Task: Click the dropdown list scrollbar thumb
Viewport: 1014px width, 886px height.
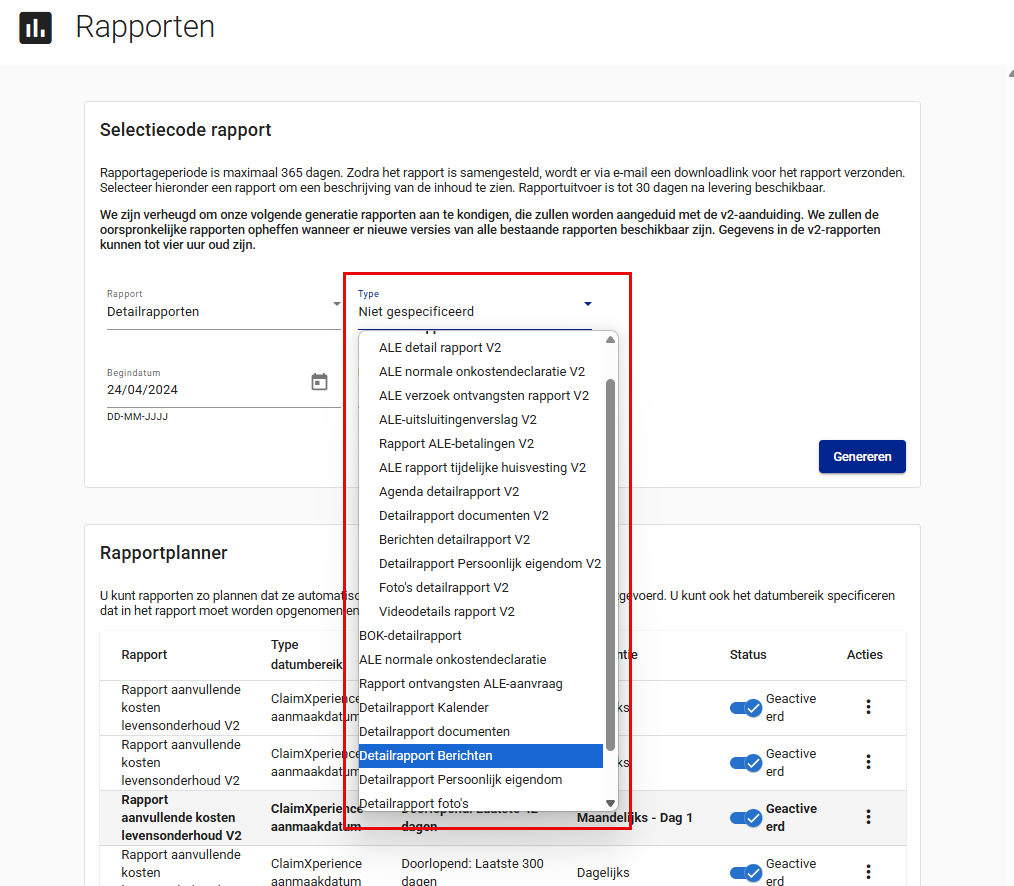Action: click(x=610, y=565)
